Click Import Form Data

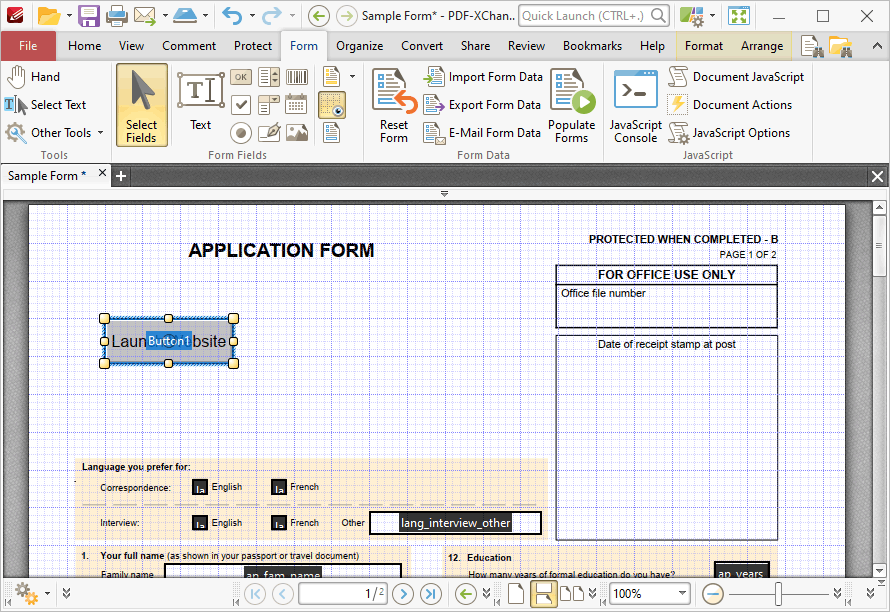click(483, 77)
